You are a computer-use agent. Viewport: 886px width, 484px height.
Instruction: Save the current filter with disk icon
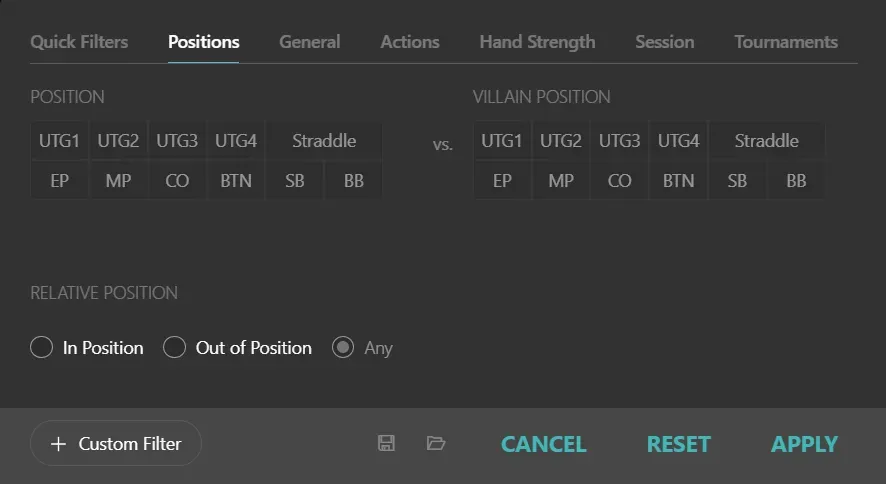coord(386,443)
